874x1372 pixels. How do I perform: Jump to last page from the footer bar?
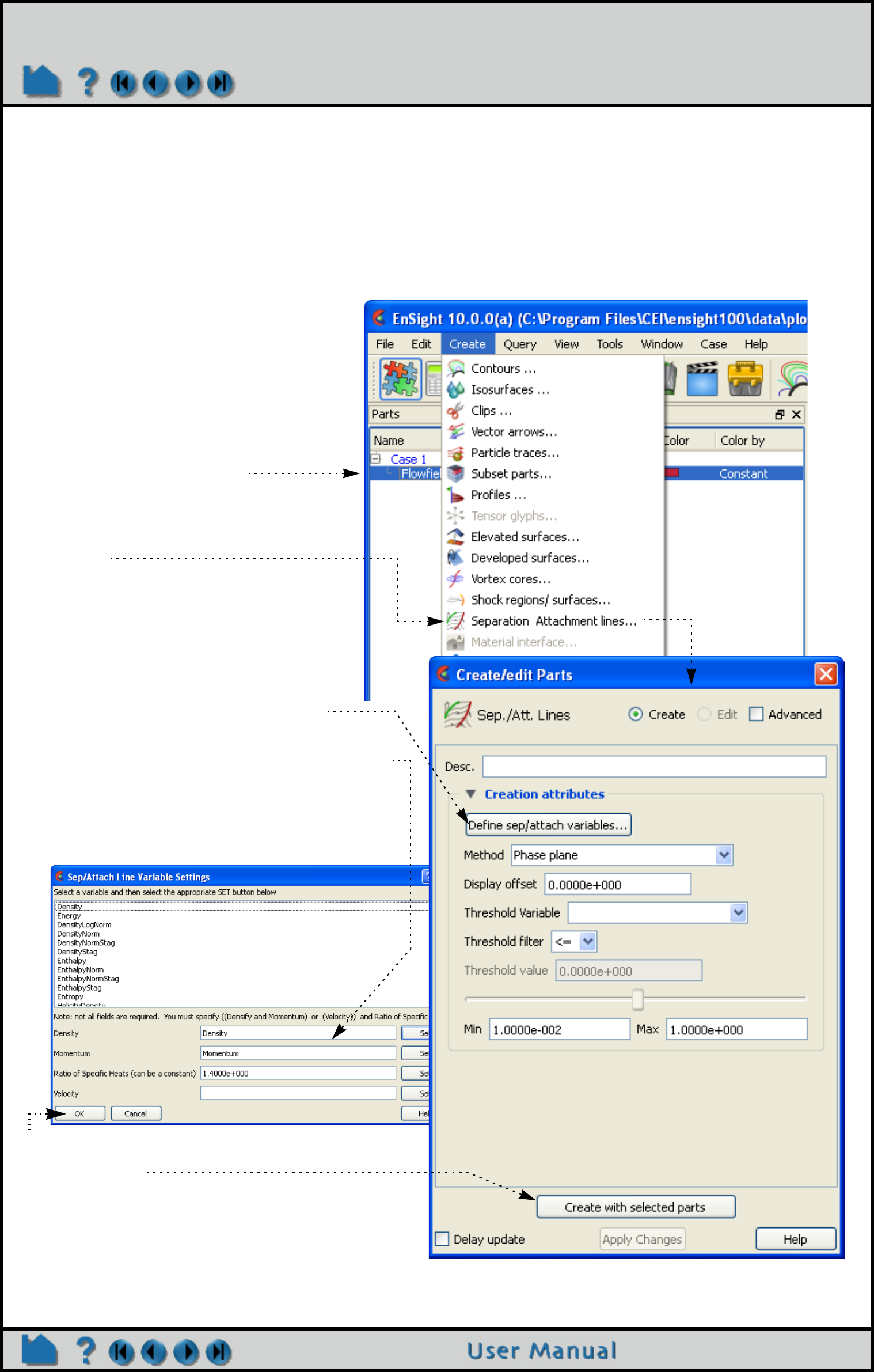tap(219, 1352)
